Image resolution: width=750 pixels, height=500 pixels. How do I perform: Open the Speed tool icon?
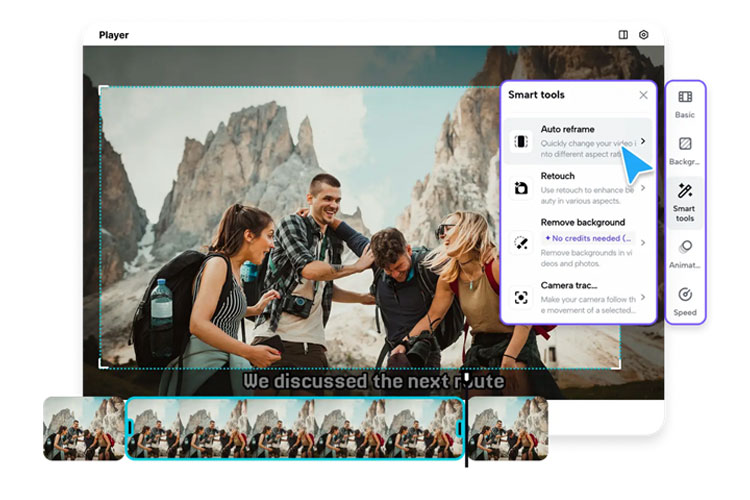coord(685,294)
